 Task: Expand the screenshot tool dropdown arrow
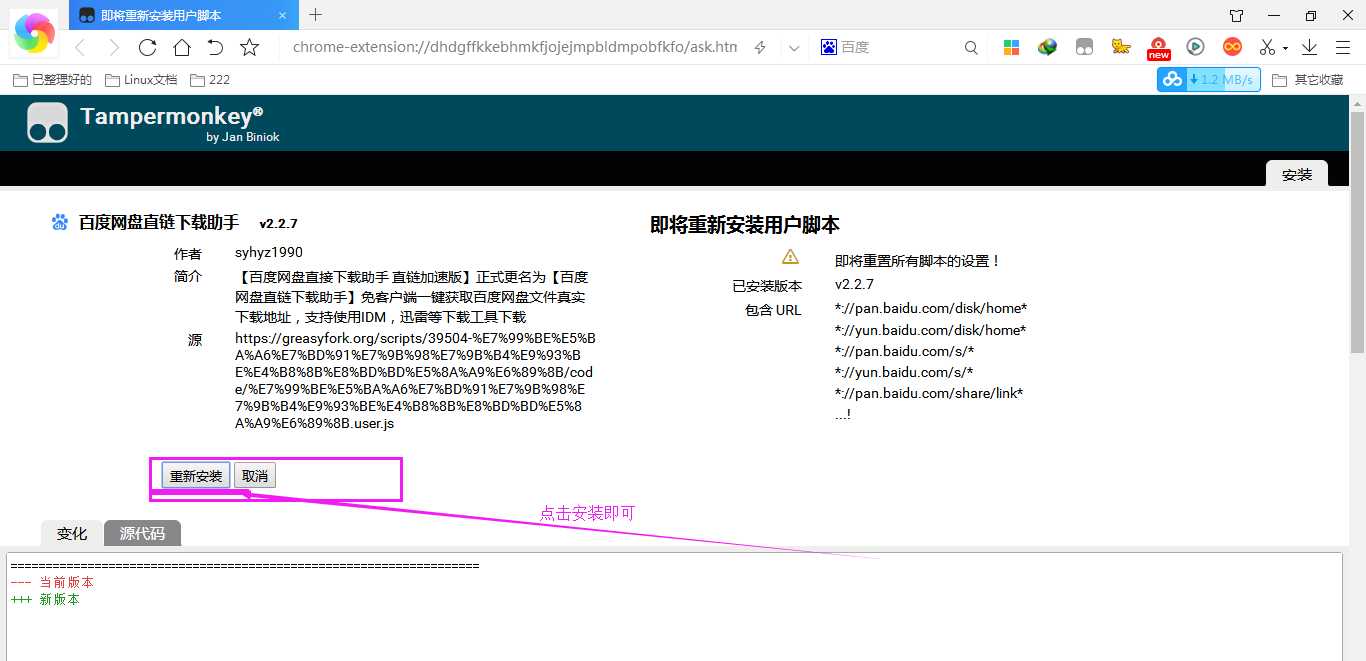click(x=1285, y=48)
